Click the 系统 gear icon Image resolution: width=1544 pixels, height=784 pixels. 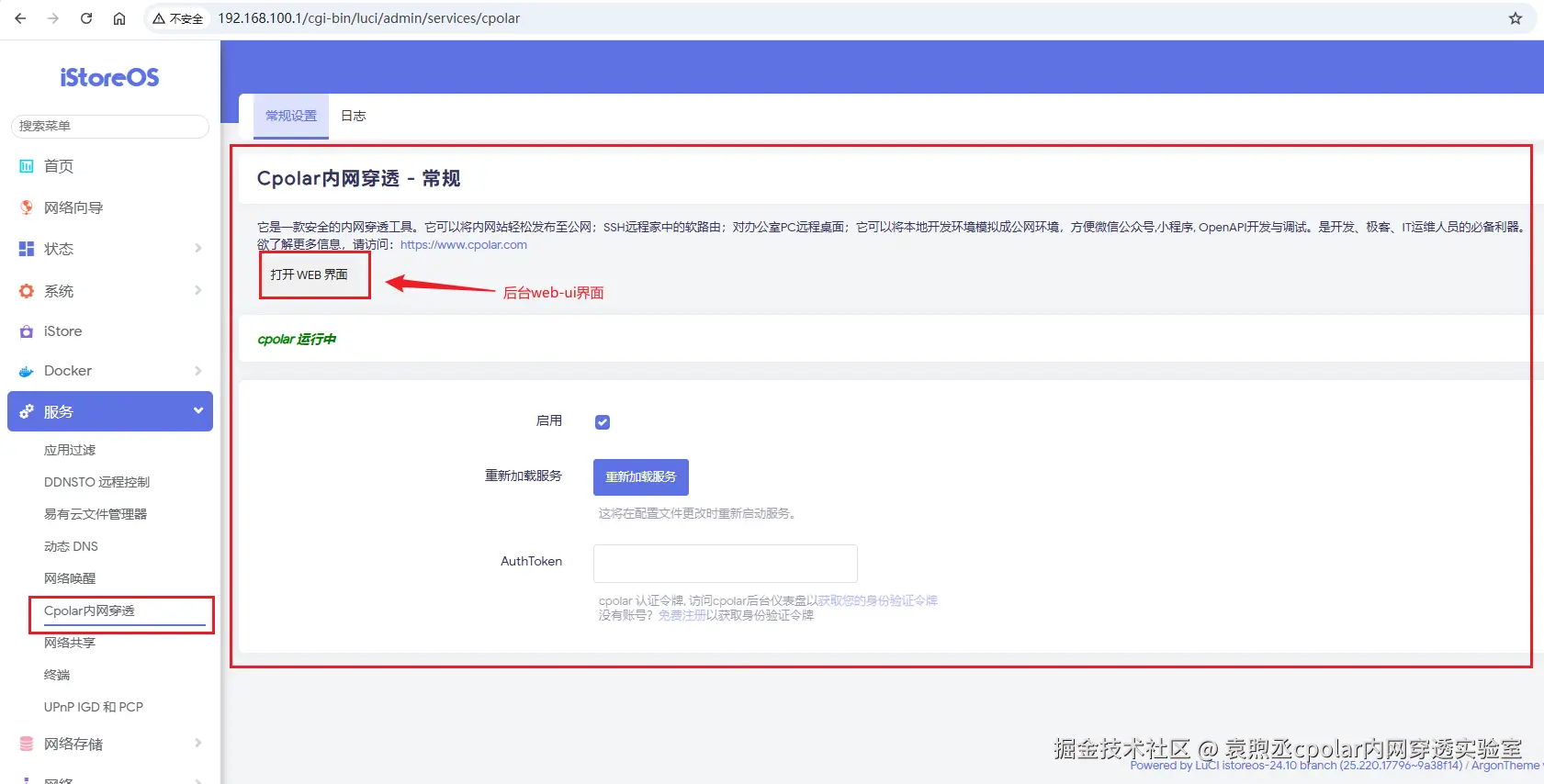(x=27, y=291)
